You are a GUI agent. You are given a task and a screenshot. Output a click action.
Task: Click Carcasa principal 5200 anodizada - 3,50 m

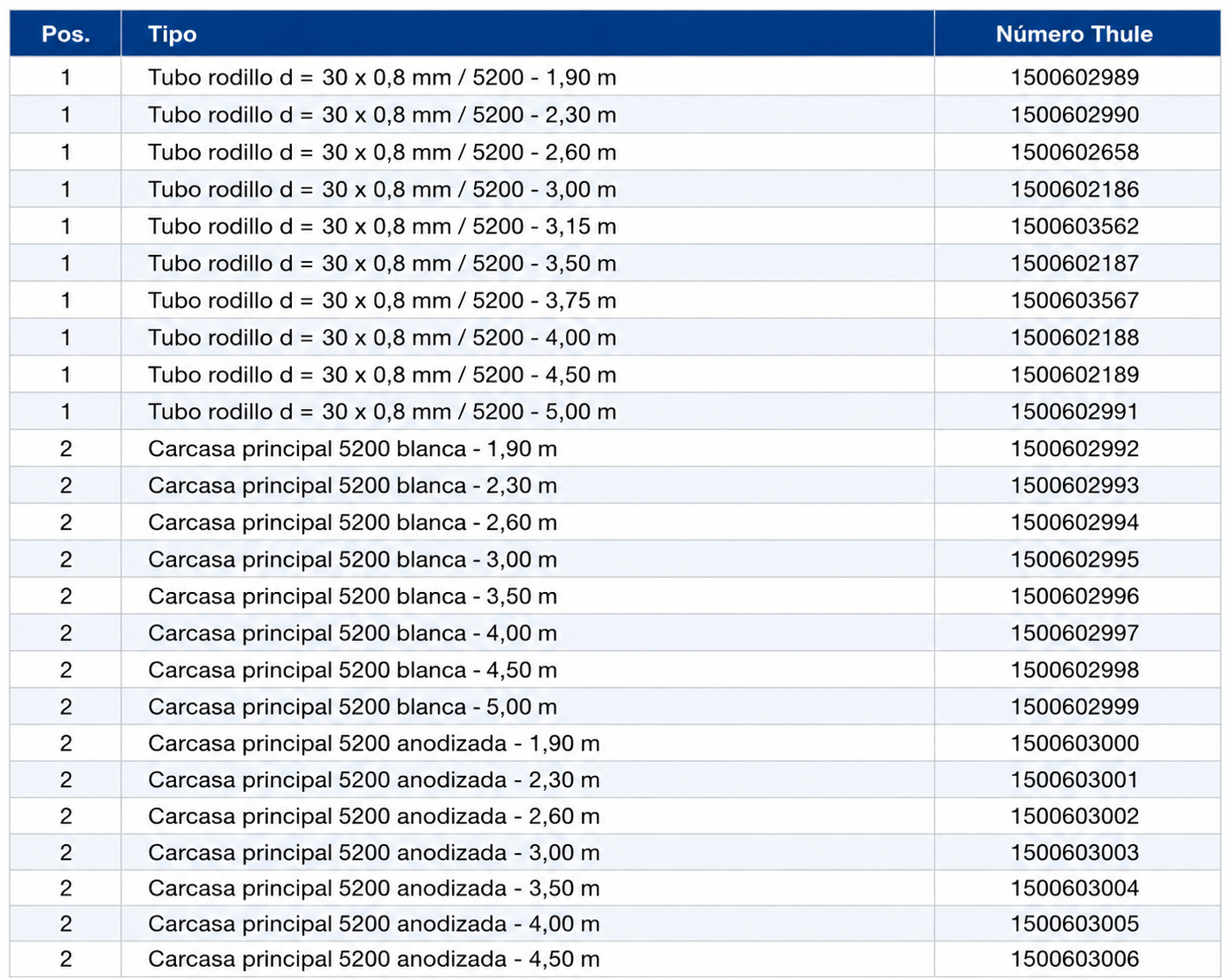coord(374,888)
